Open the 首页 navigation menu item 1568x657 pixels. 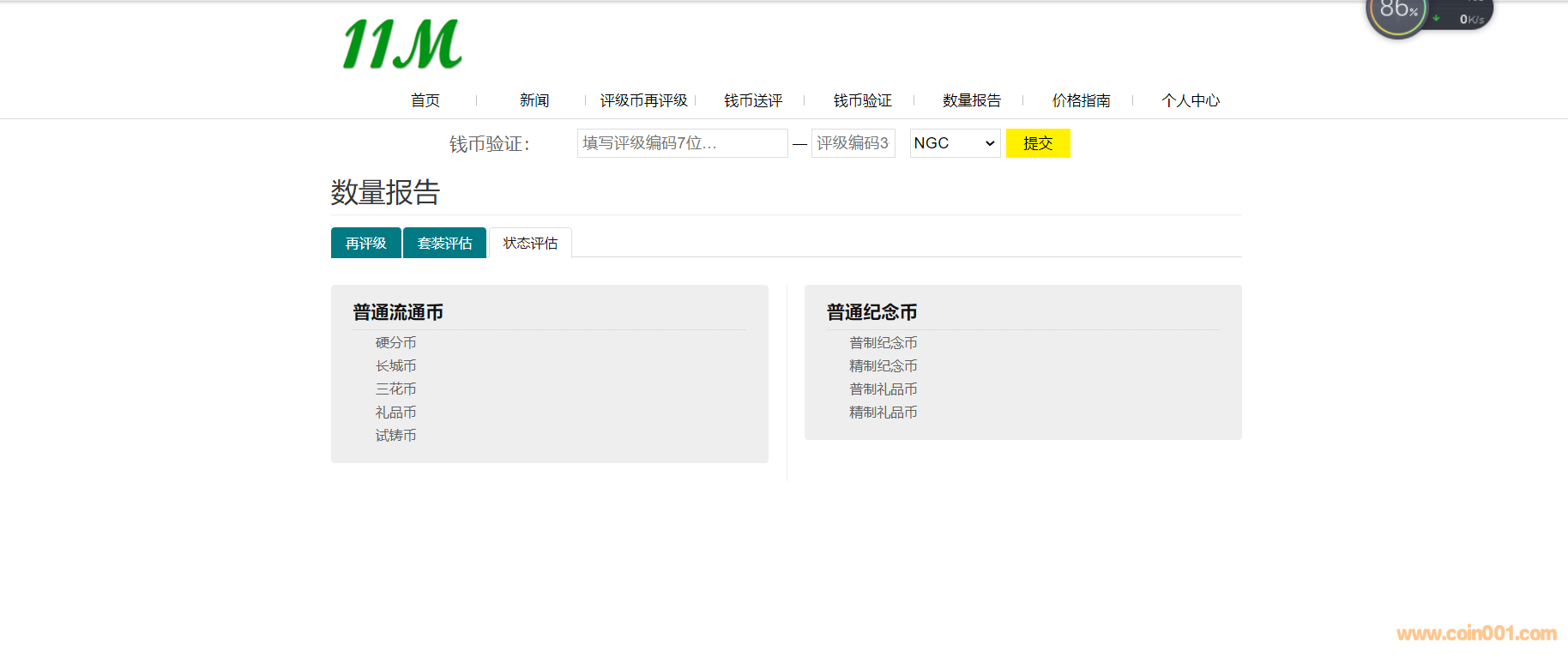(x=425, y=100)
